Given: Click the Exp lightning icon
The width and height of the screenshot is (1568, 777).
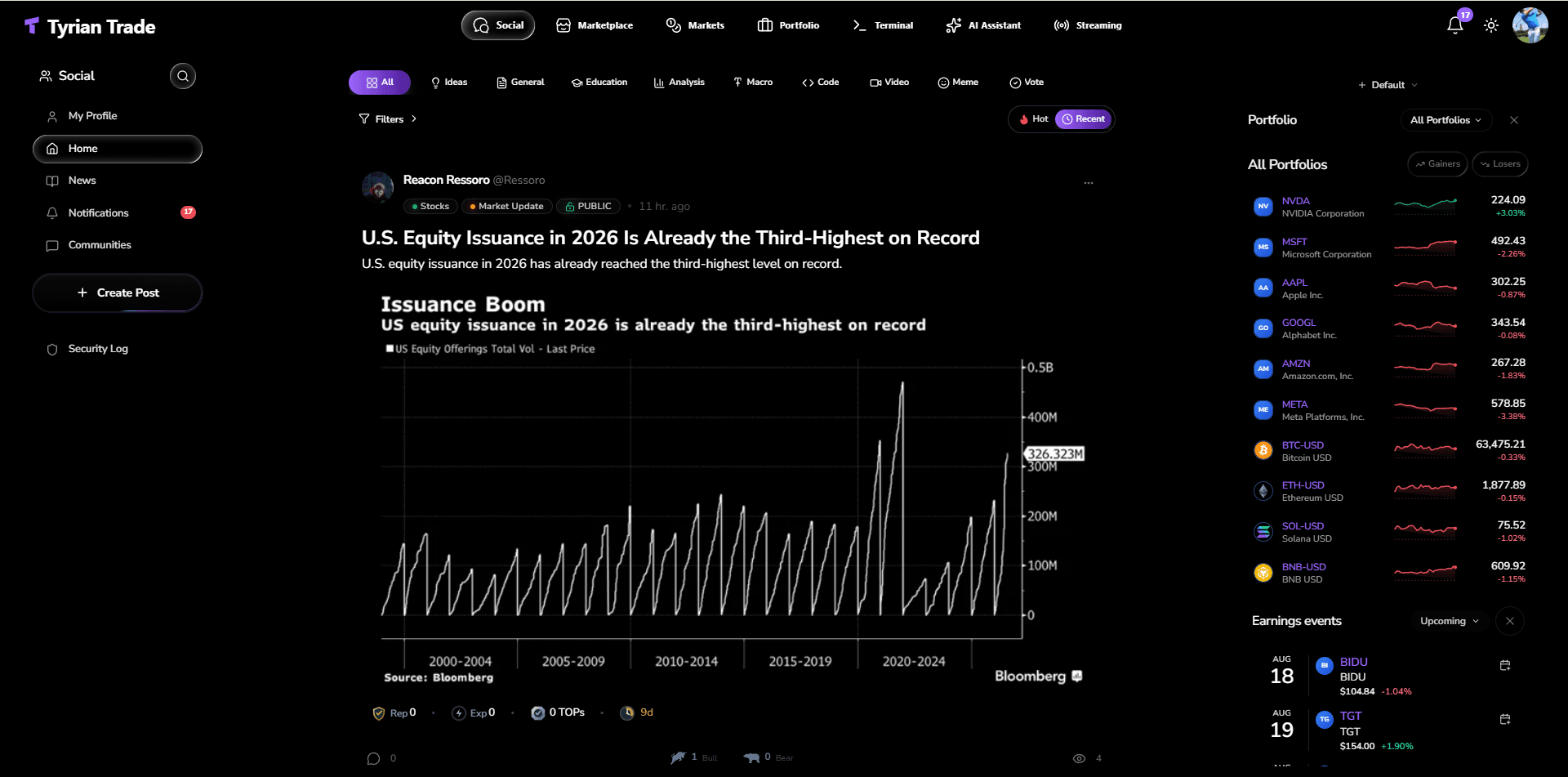Looking at the screenshot, I should click(459, 713).
